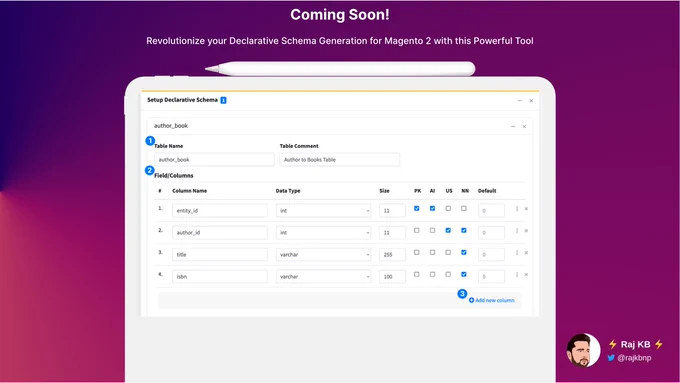Click the Twitter bird icon

coord(611,358)
